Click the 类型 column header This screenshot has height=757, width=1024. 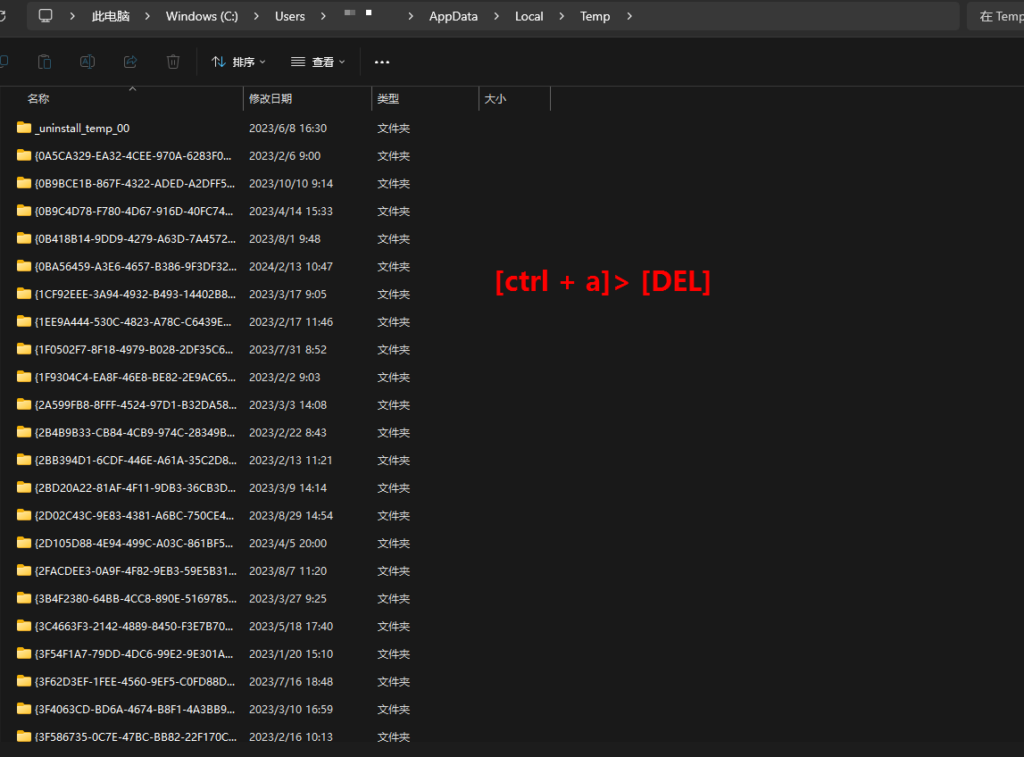[x=388, y=99]
